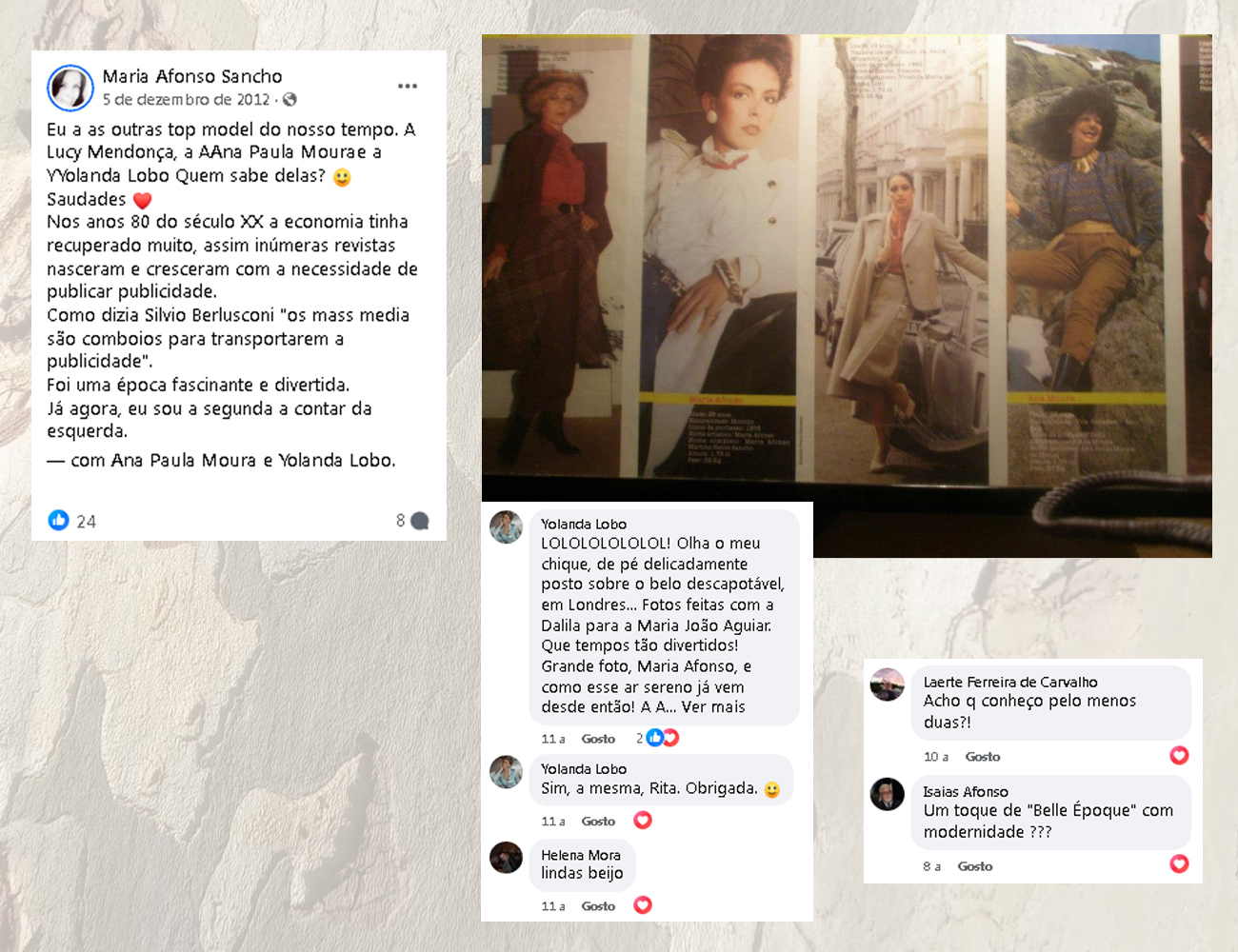Click Gosto under Laerte Ferreira de Carvalho's comment
The image size is (1238, 952).
pyautogui.click(x=983, y=757)
